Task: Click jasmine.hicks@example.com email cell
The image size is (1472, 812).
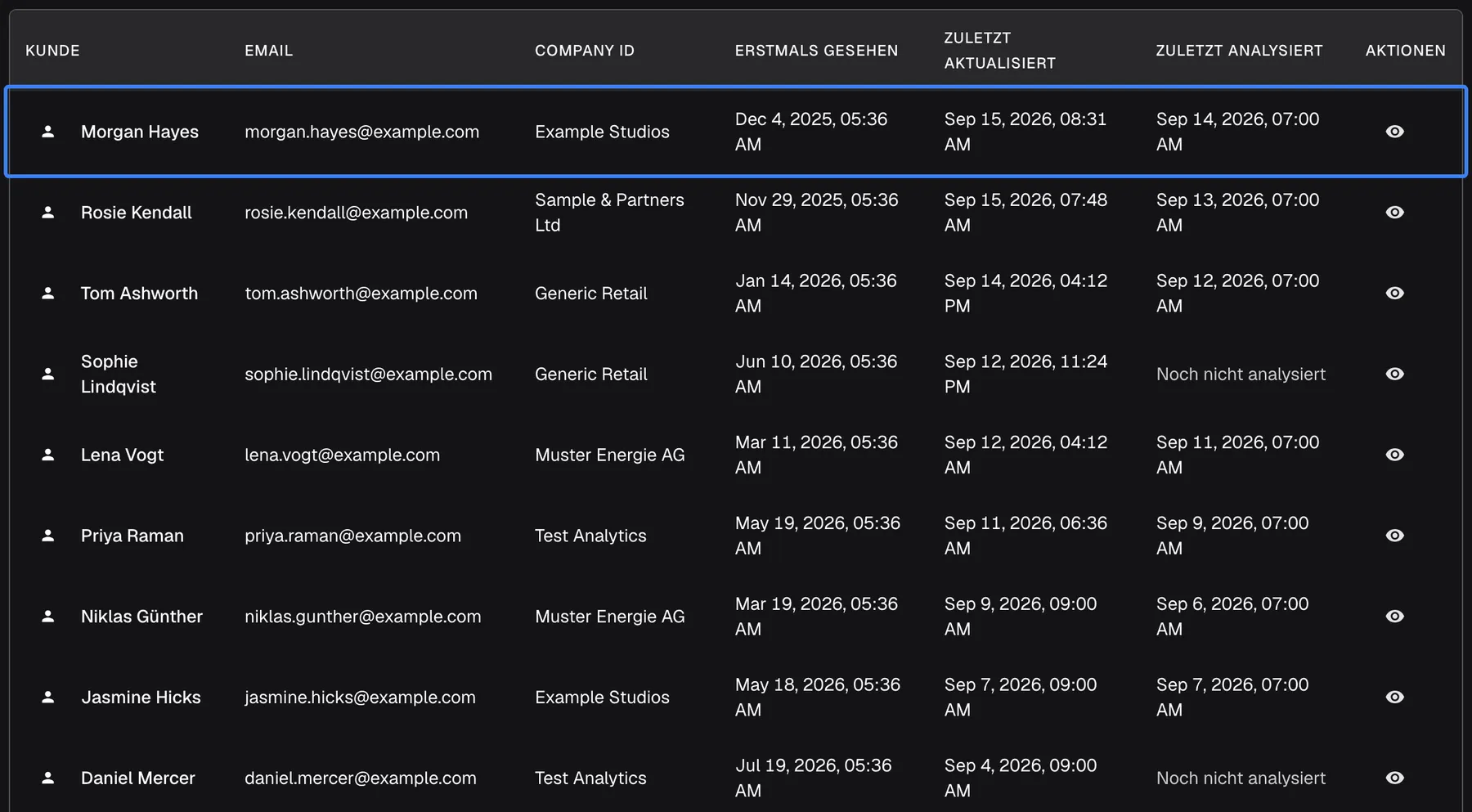Action: pyautogui.click(x=360, y=698)
